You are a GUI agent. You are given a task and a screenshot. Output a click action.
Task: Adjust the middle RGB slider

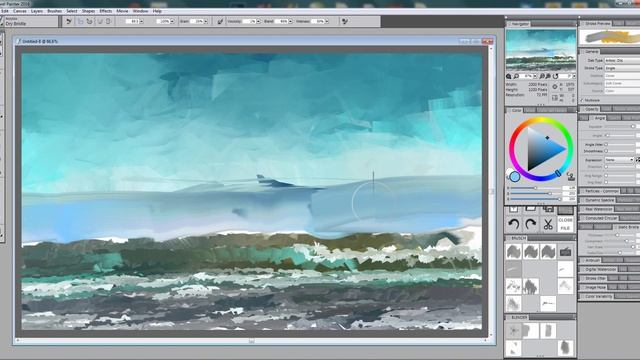pyautogui.click(x=535, y=193)
